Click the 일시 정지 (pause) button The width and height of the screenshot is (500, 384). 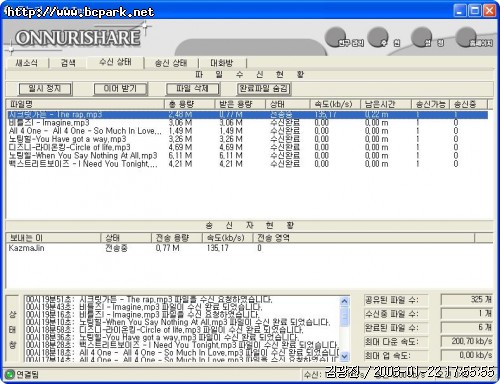[x=45, y=89]
